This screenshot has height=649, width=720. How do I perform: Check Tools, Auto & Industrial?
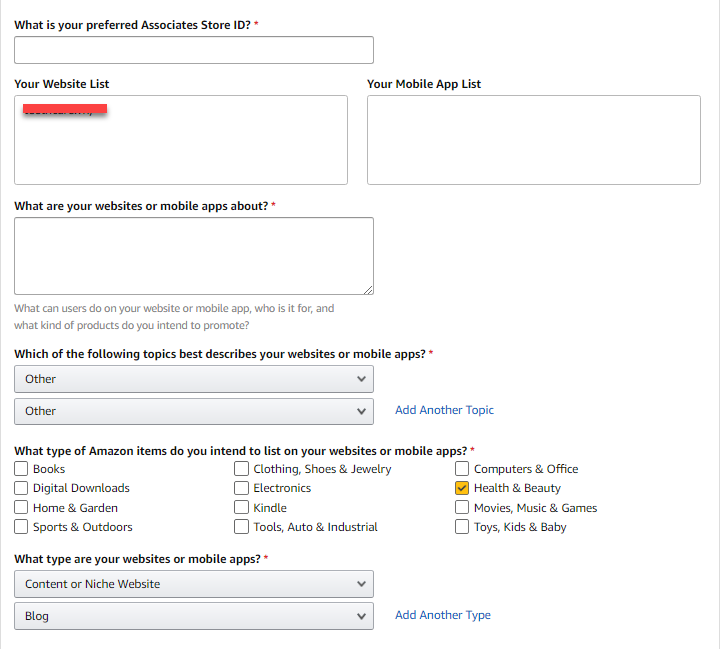[242, 527]
